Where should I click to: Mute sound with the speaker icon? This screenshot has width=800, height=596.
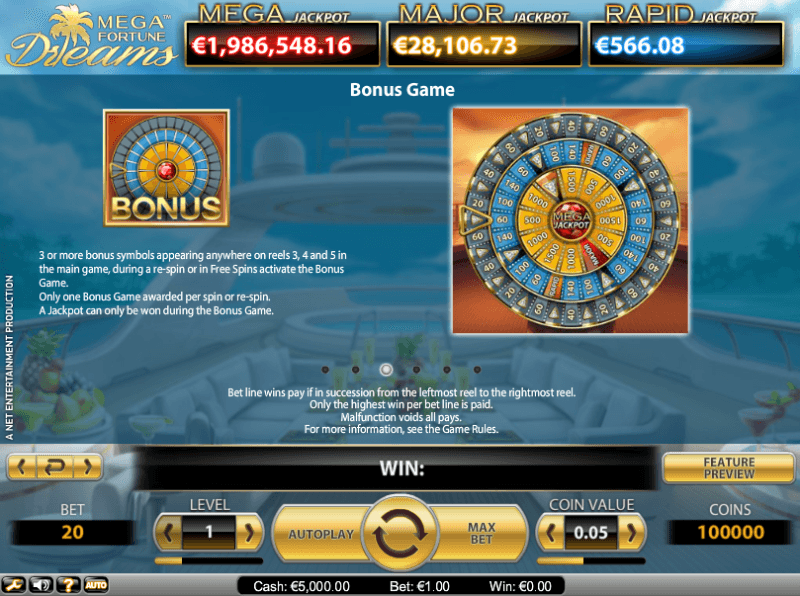(41, 585)
